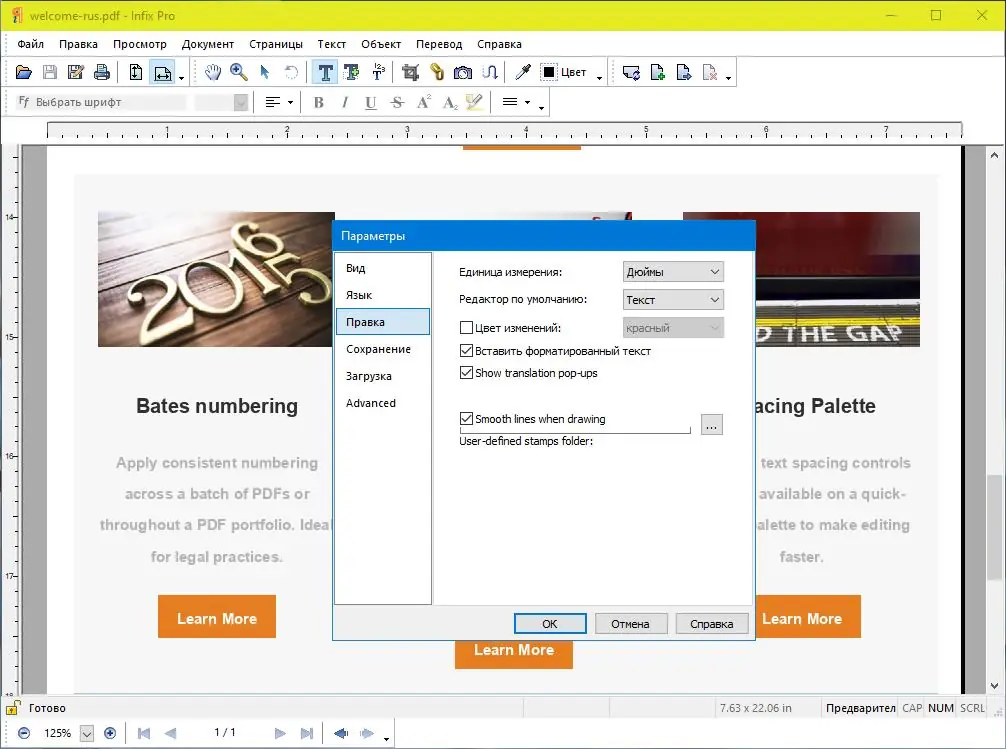Image resolution: width=1006 pixels, height=749 pixels.
Task: Uncheck 'Show translation pop-ups'
Action: pyautogui.click(x=466, y=373)
